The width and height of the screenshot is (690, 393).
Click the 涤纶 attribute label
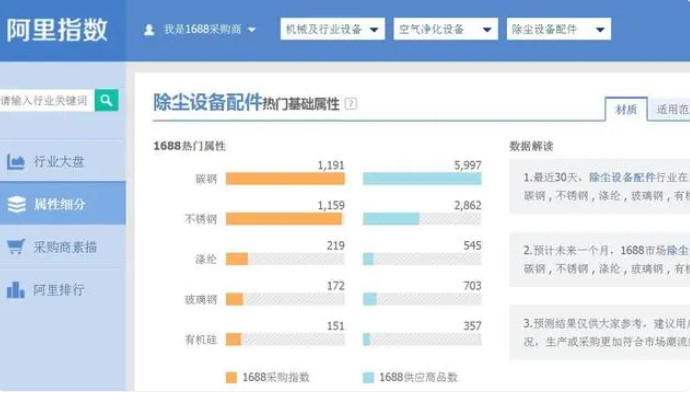coord(206,259)
